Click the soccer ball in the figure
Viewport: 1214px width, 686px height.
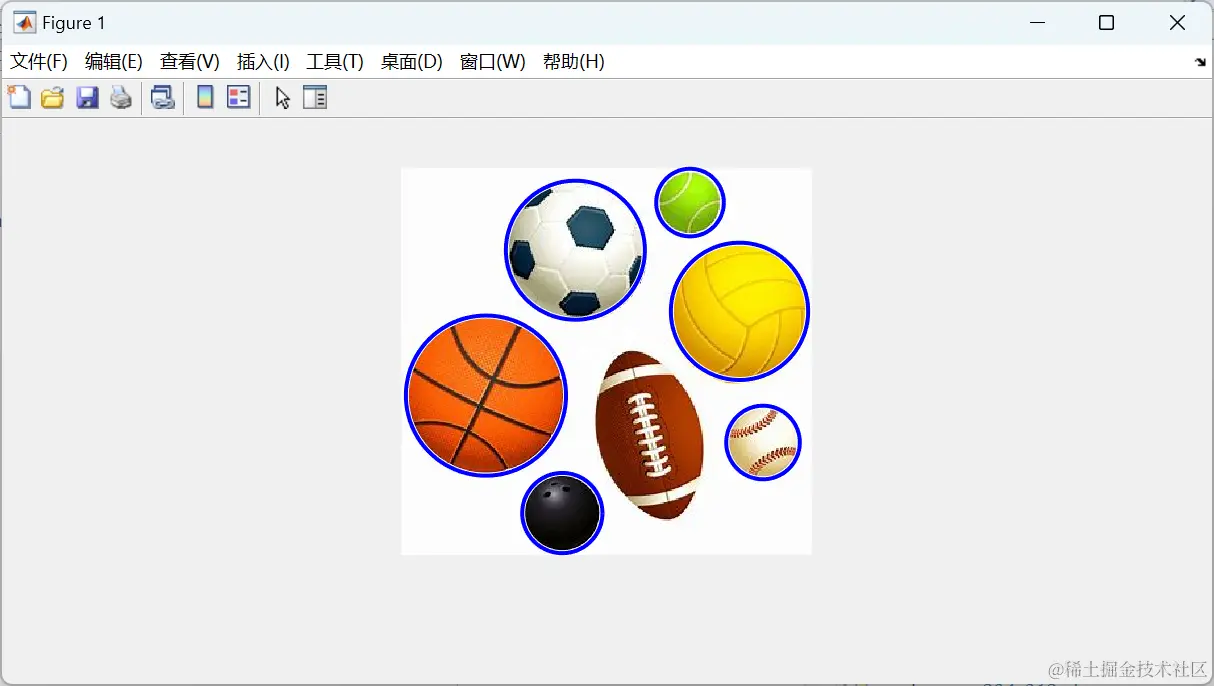coord(575,250)
